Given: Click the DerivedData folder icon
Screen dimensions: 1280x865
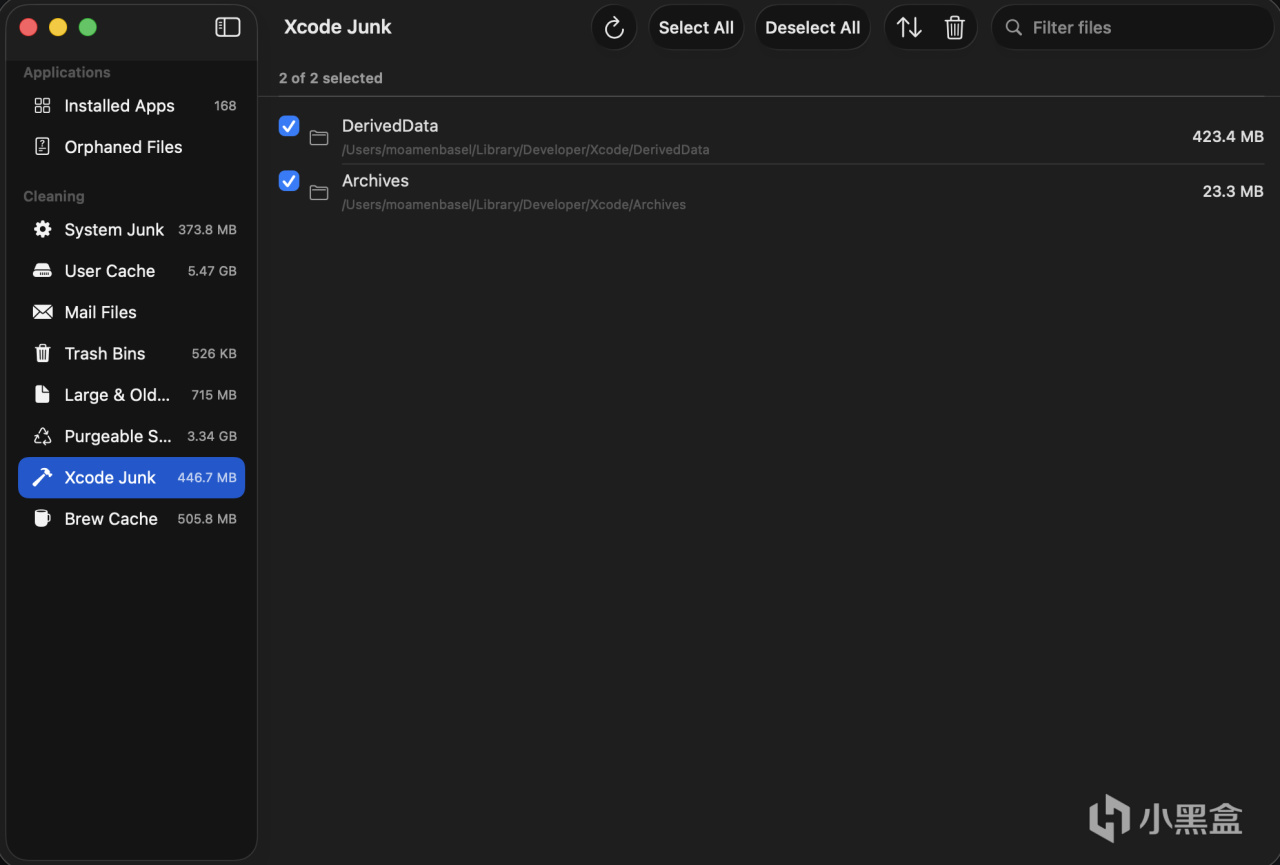Looking at the screenshot, I should (319, 137).
